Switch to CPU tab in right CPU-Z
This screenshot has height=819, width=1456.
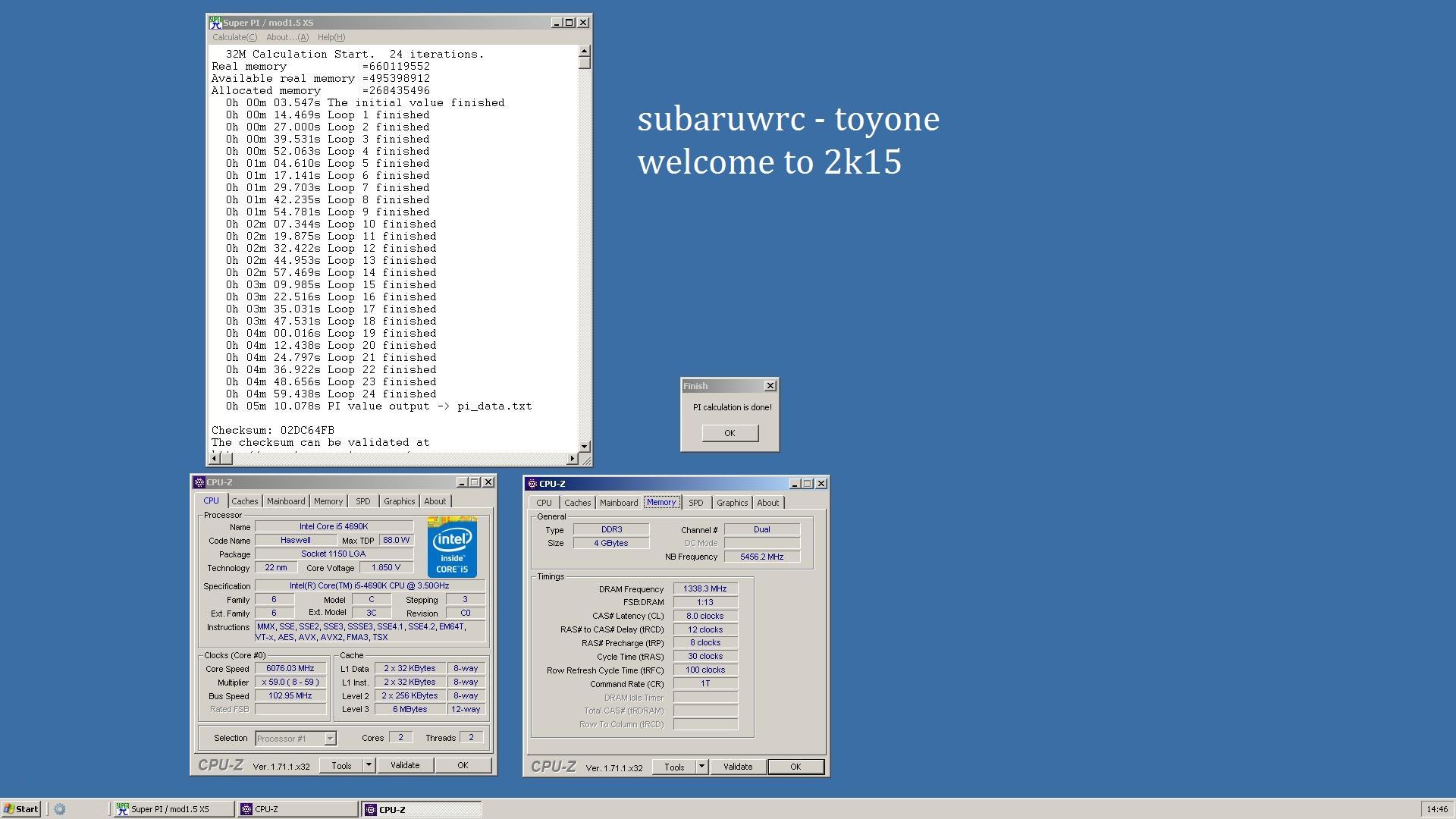pyautogui.click(x=544, y=503)
